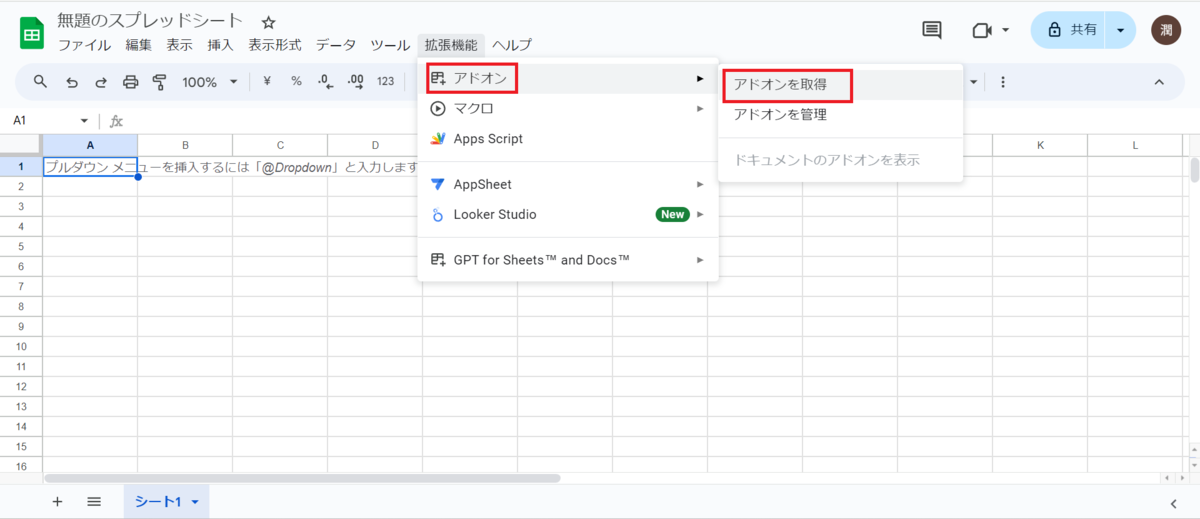This screenshot has height=519, width=1200.
Task: Format as percent
Action: click(296, 82)
